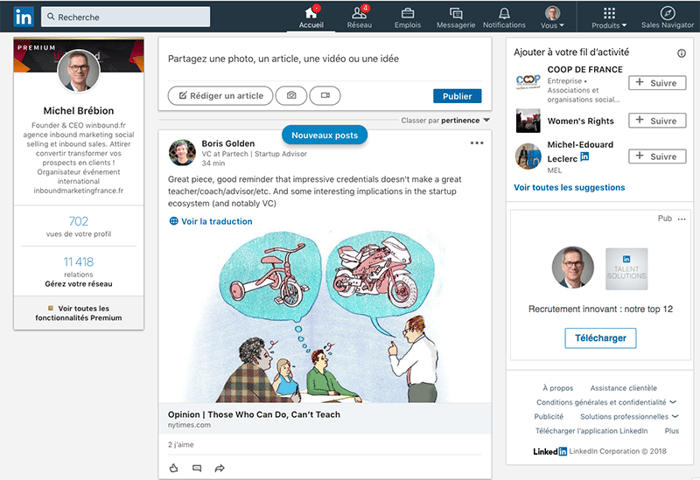Open Voir toutes les fonctionnalités Premium
The height and width of the screenshot is (480, 700).
tap(79, 313)
